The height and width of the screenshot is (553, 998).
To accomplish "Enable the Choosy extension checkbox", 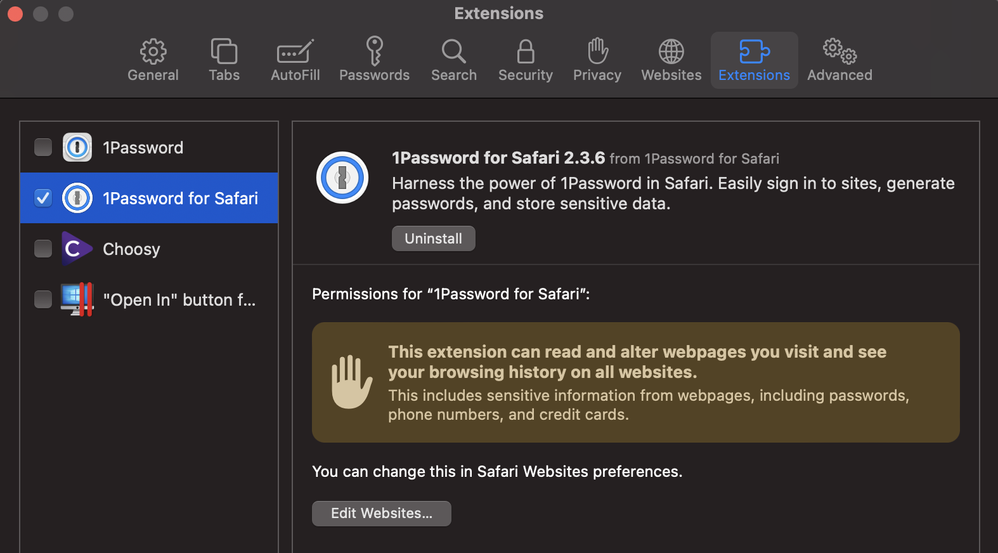I will click(43, 248).
